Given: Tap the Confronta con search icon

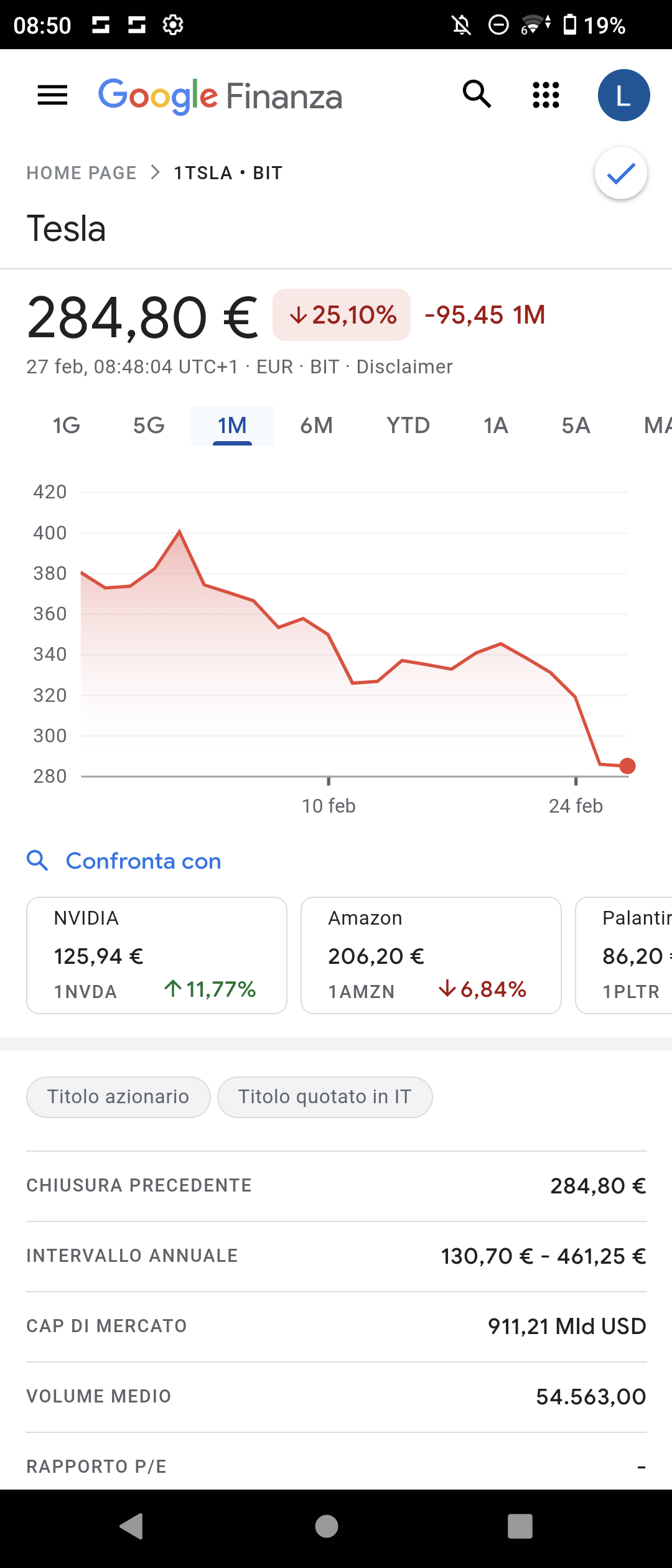Looking at the screenshot, I should click(x=37, y=861).
